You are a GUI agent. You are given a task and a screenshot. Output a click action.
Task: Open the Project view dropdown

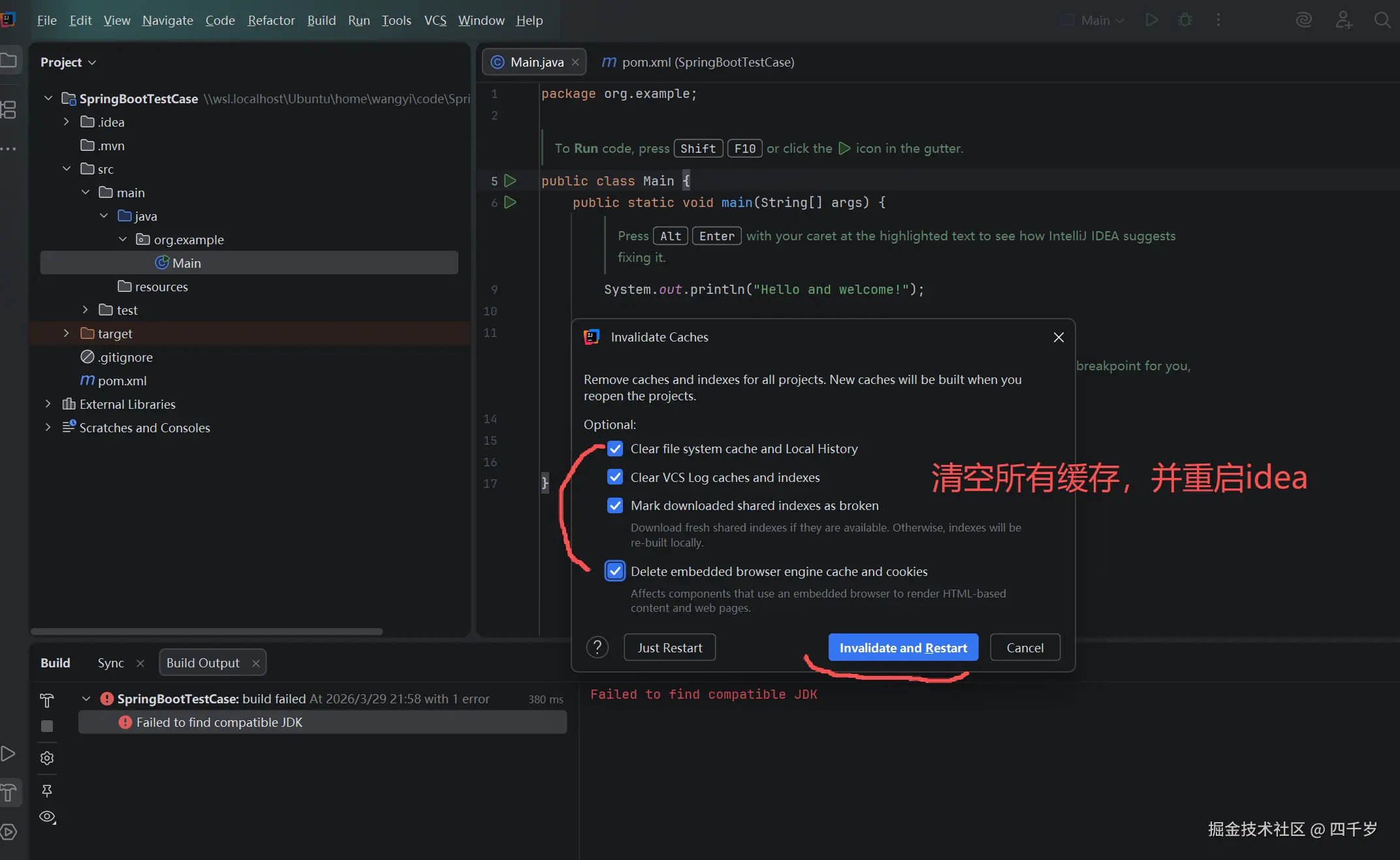coord(69,62)
